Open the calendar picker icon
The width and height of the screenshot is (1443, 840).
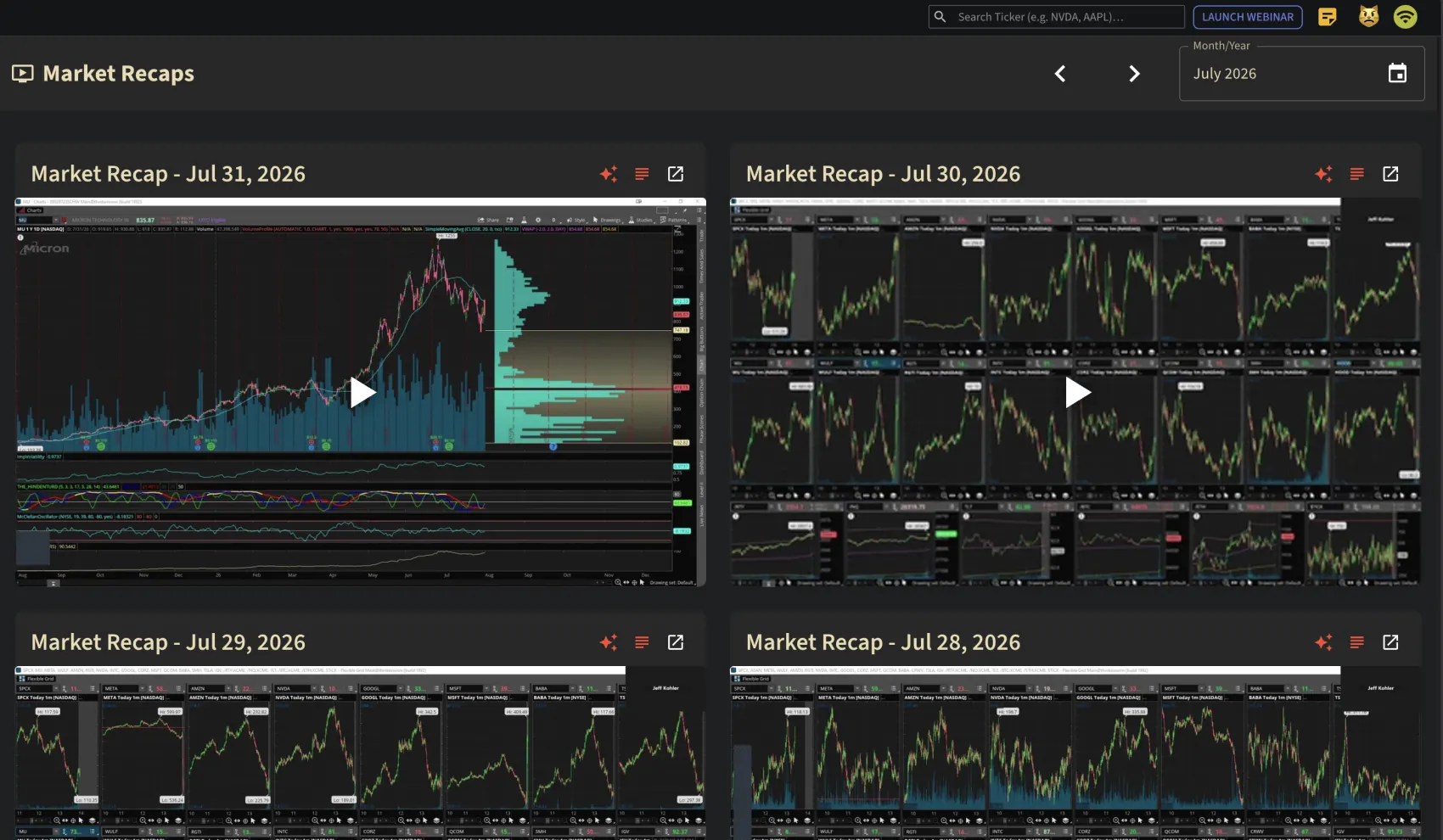coord(1397,74)
